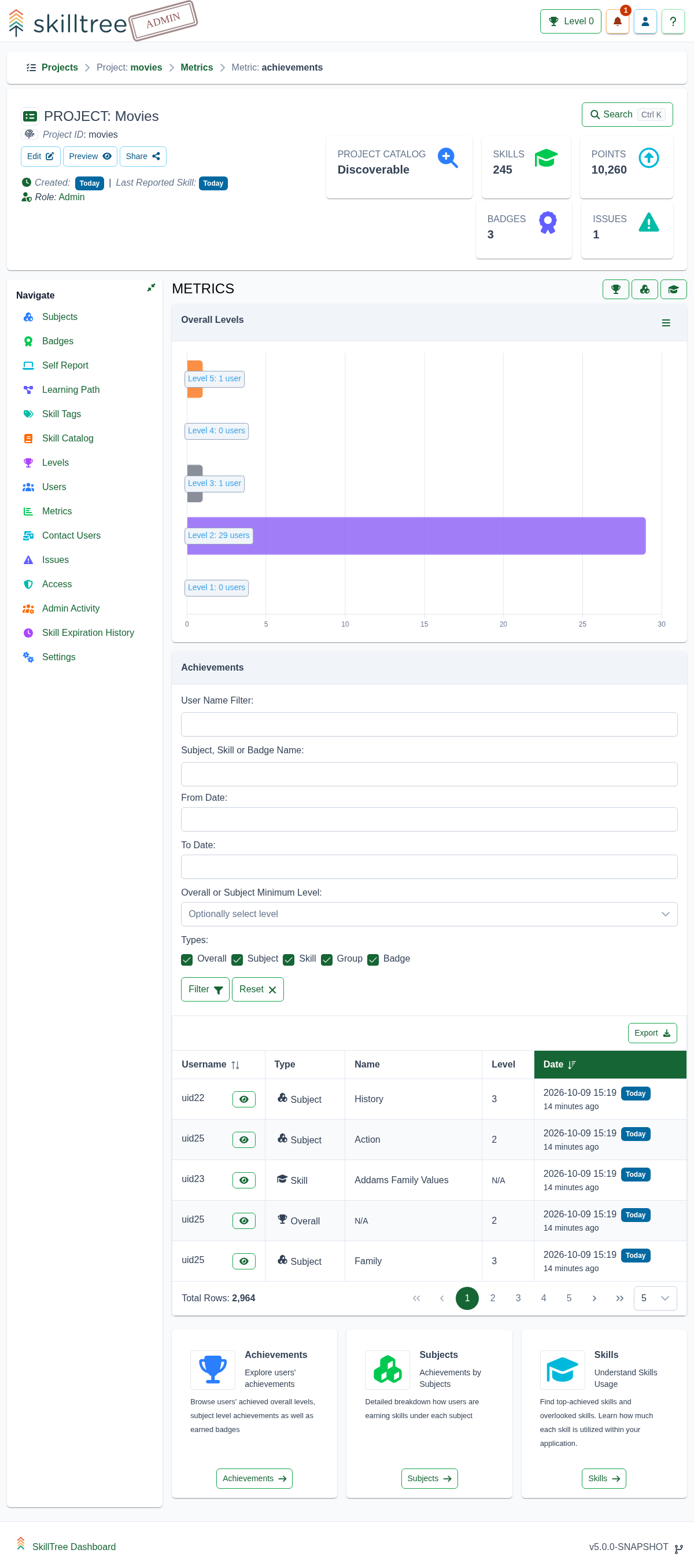View uid22 History row eye button
Viewport: 694px width, 1568px height.
coord(243,1099)
